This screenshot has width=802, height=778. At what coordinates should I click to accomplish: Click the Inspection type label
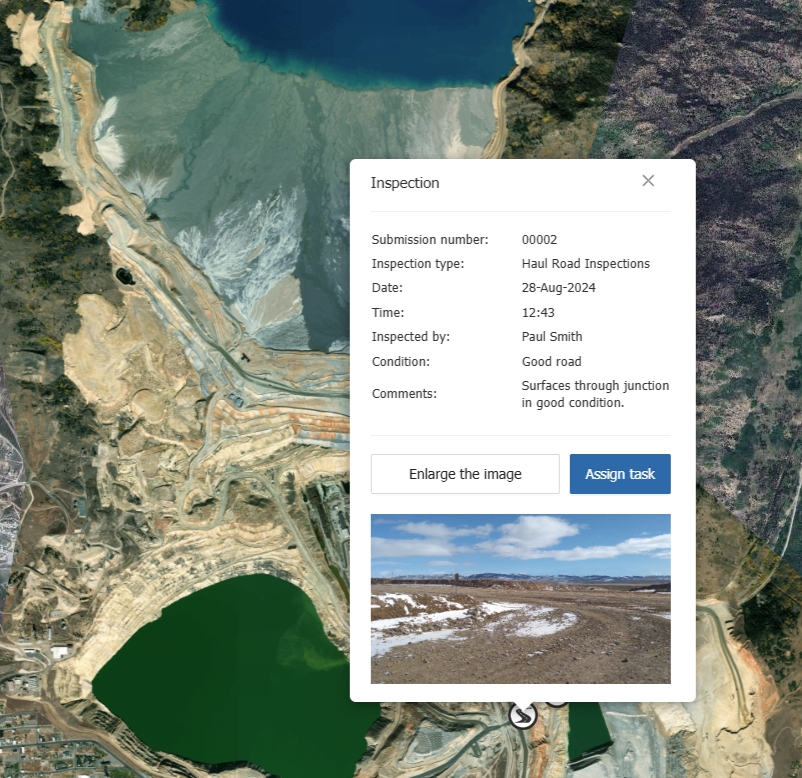pos(418,263)
